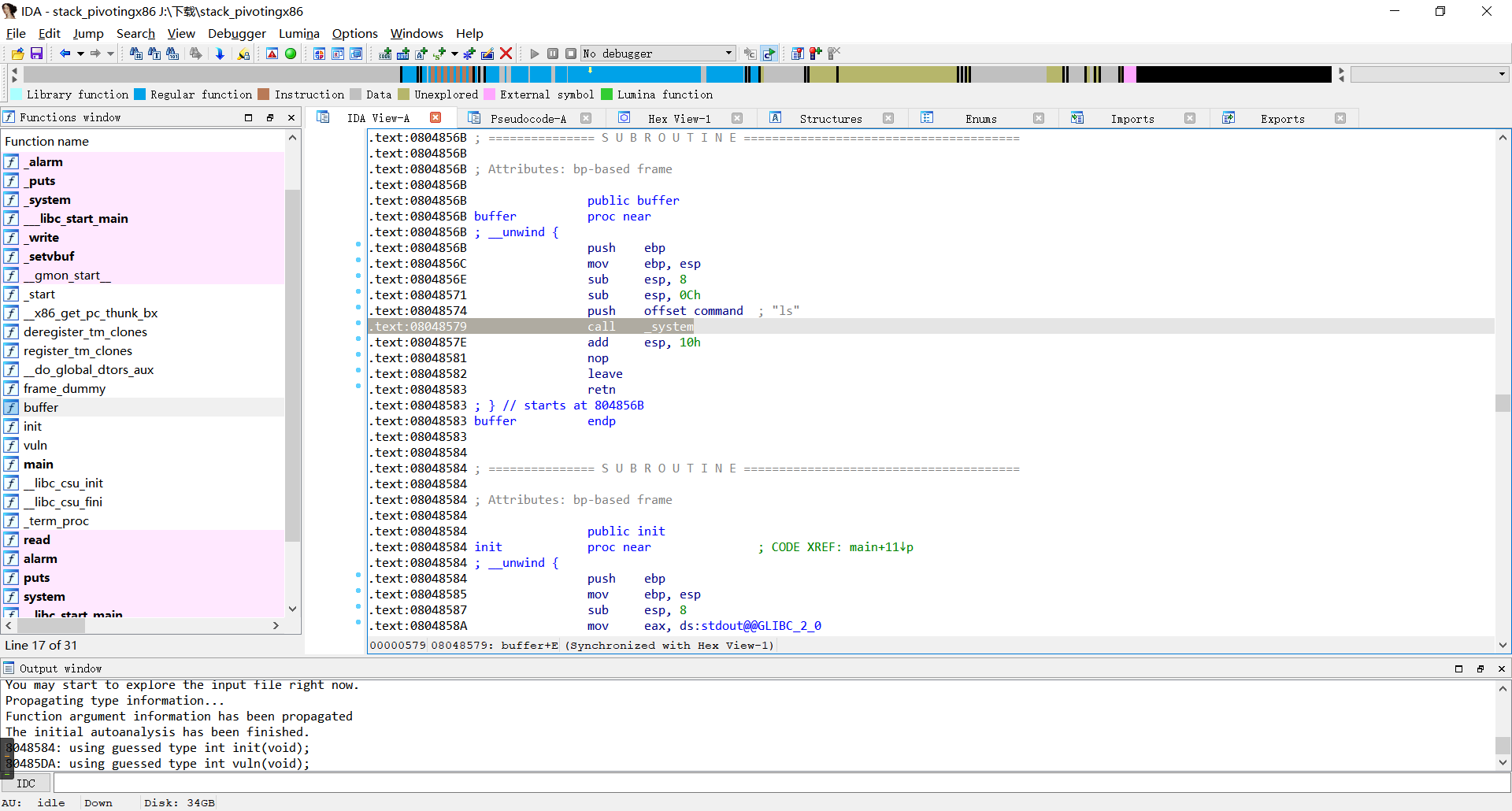Select the vuln function in list
Screen dimensions: 1512x811
pos(35,446)
